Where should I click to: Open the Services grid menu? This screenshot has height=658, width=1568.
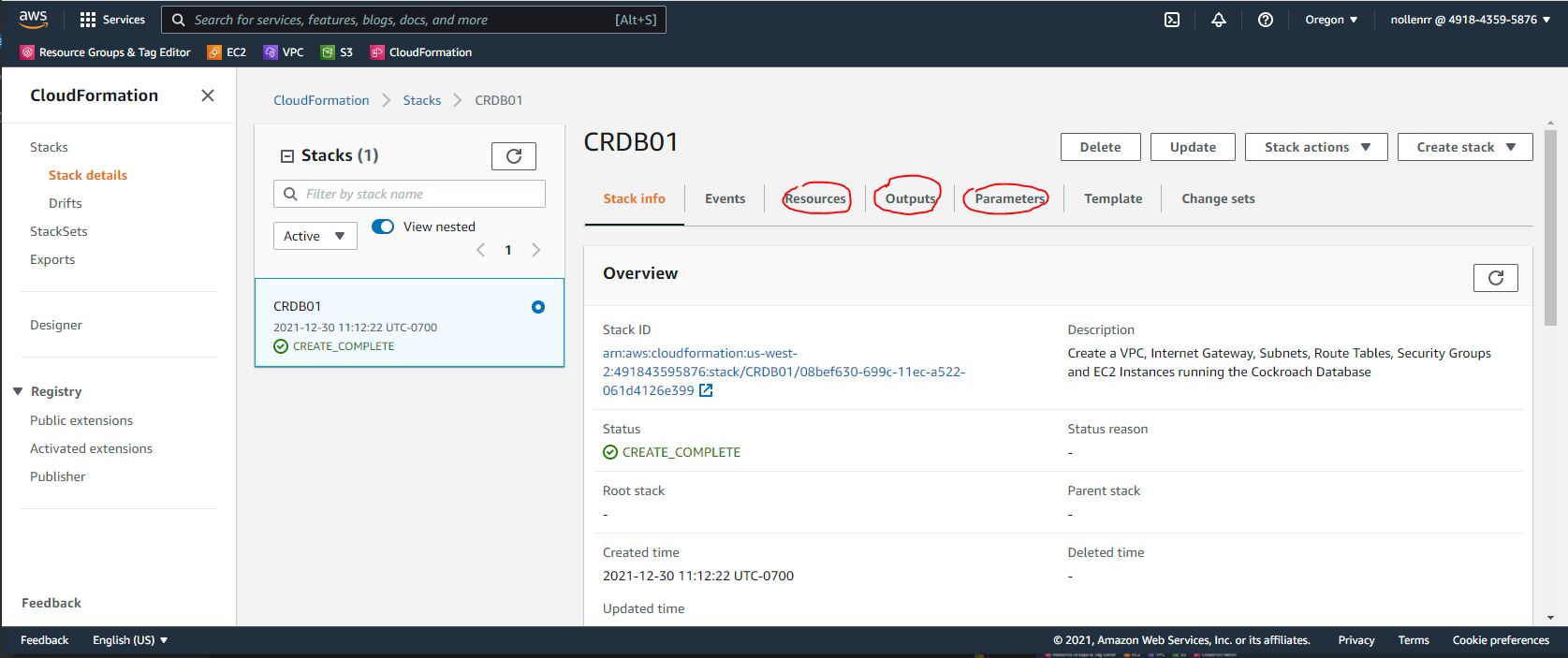click(112, 20)
